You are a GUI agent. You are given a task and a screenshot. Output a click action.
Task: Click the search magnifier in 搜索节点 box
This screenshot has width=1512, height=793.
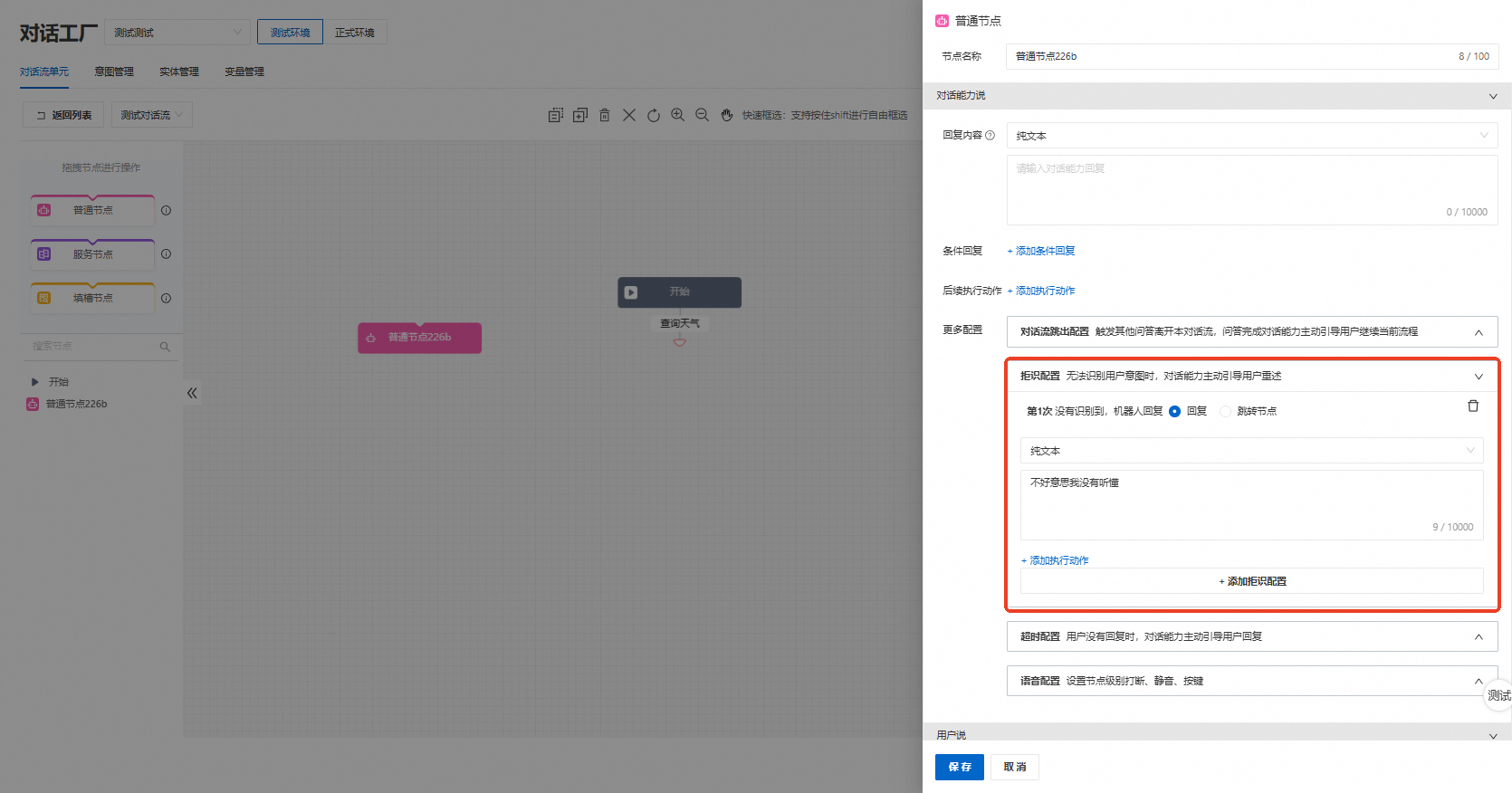(165, 346)
